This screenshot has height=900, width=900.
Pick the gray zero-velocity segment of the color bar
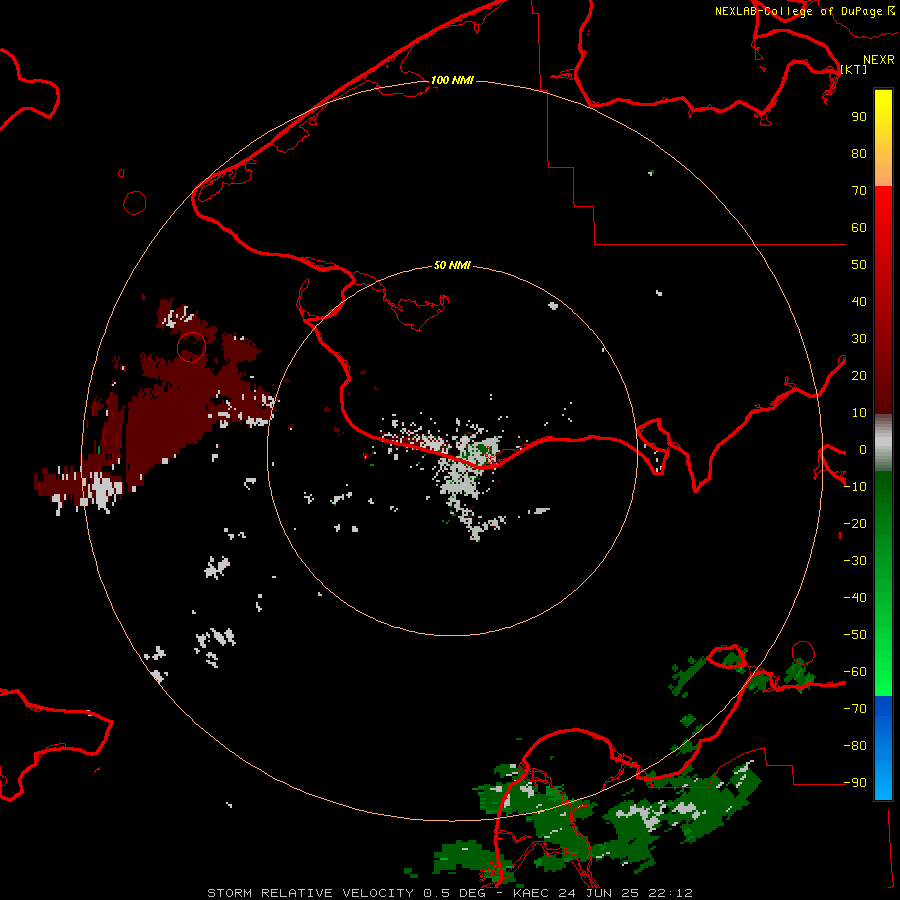coord(883,443)
